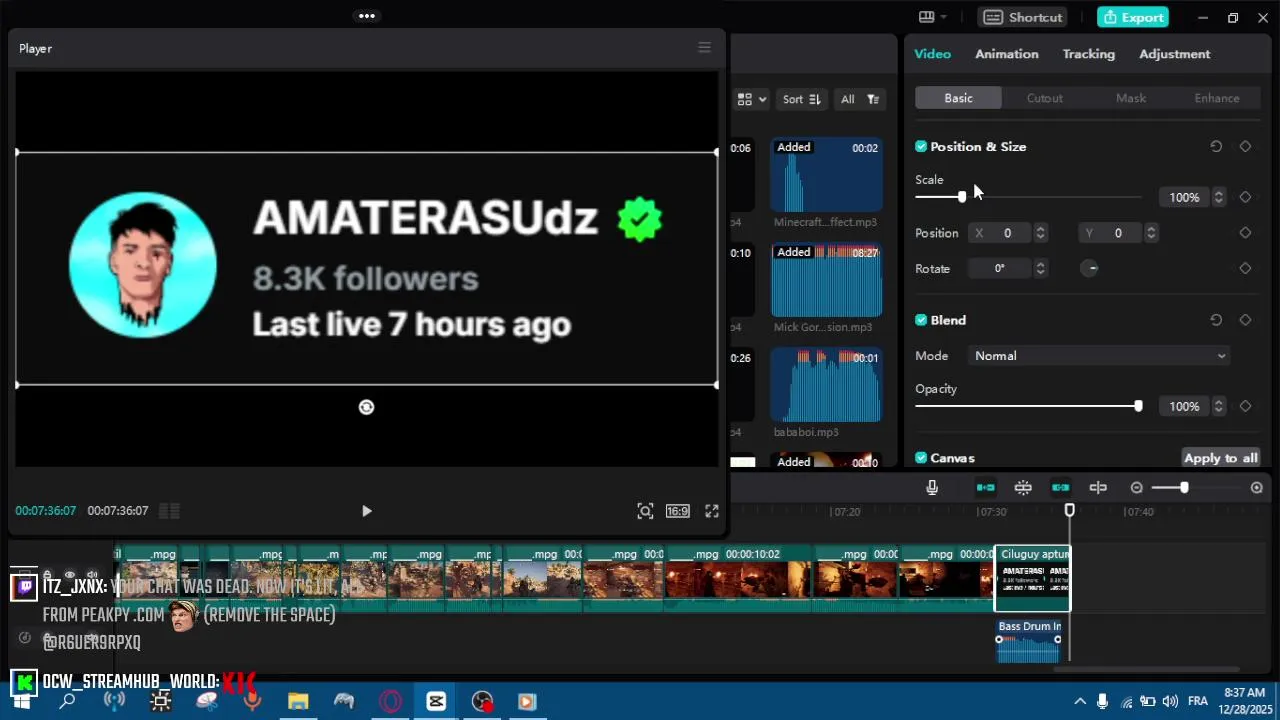Open the Shortcut panel
1280x720 pixels.
tap(1021, 17)
